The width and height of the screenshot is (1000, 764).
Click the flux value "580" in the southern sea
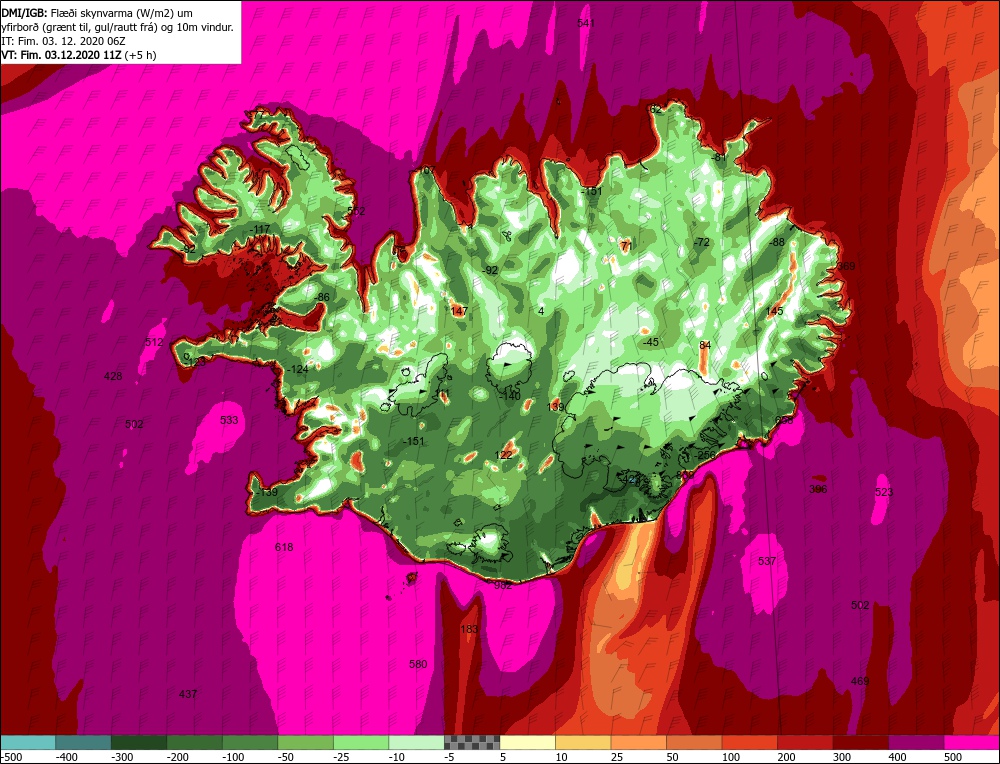point(418,665)
